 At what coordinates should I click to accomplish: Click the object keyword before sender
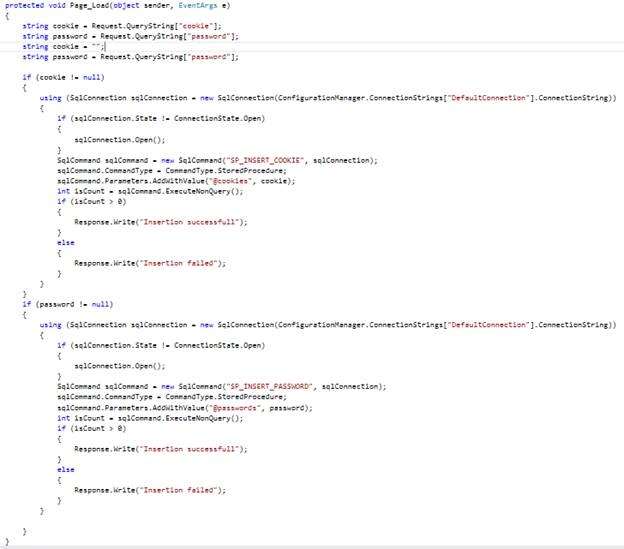pyautogui.click(x=126, y=6)
